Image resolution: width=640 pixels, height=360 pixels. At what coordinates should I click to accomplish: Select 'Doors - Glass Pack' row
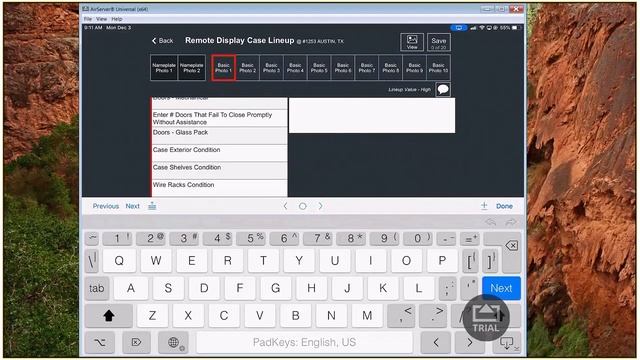220,136
